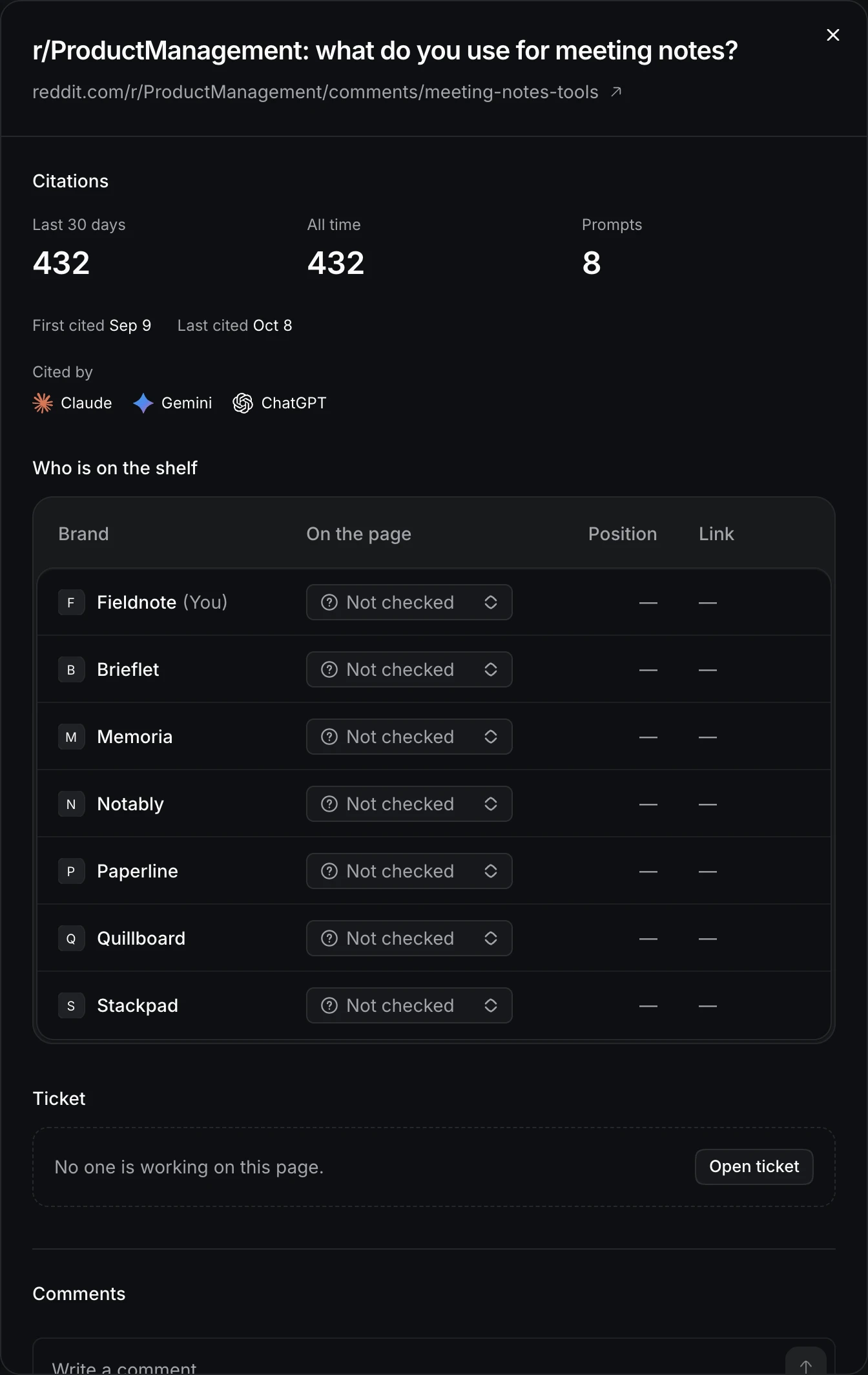This screenshot has width=868, height=1375.
Task: Click the Stackpad S brand badge
Action: click(x=71, y=1005)
